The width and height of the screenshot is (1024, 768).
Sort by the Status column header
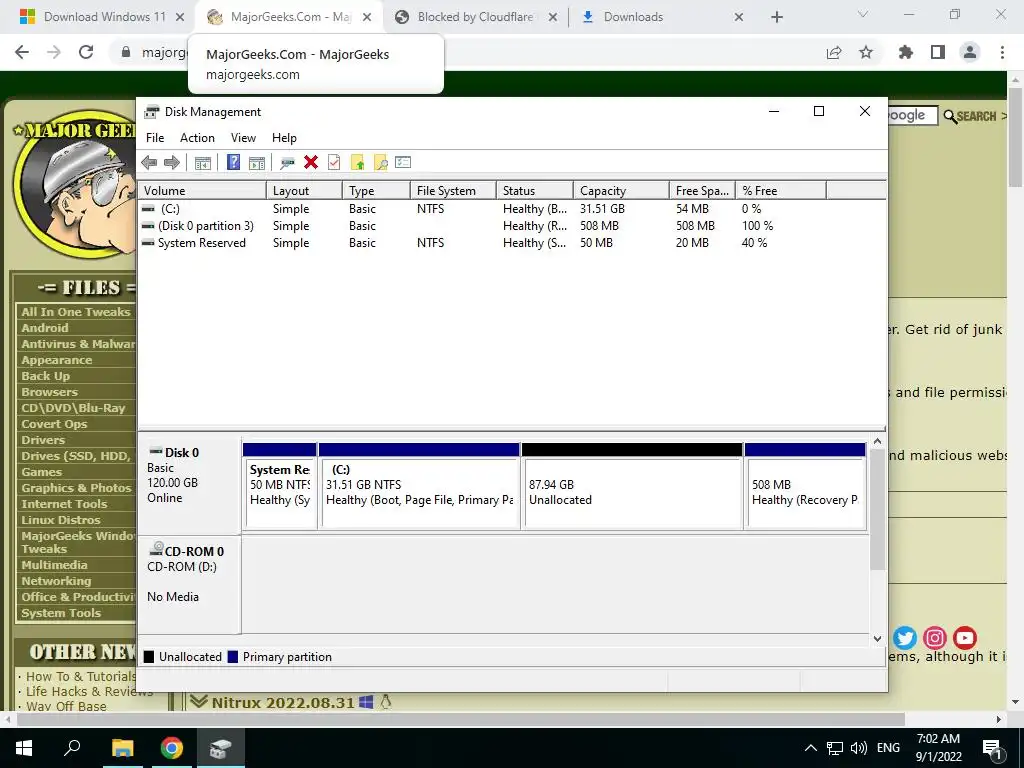(535, 191)
